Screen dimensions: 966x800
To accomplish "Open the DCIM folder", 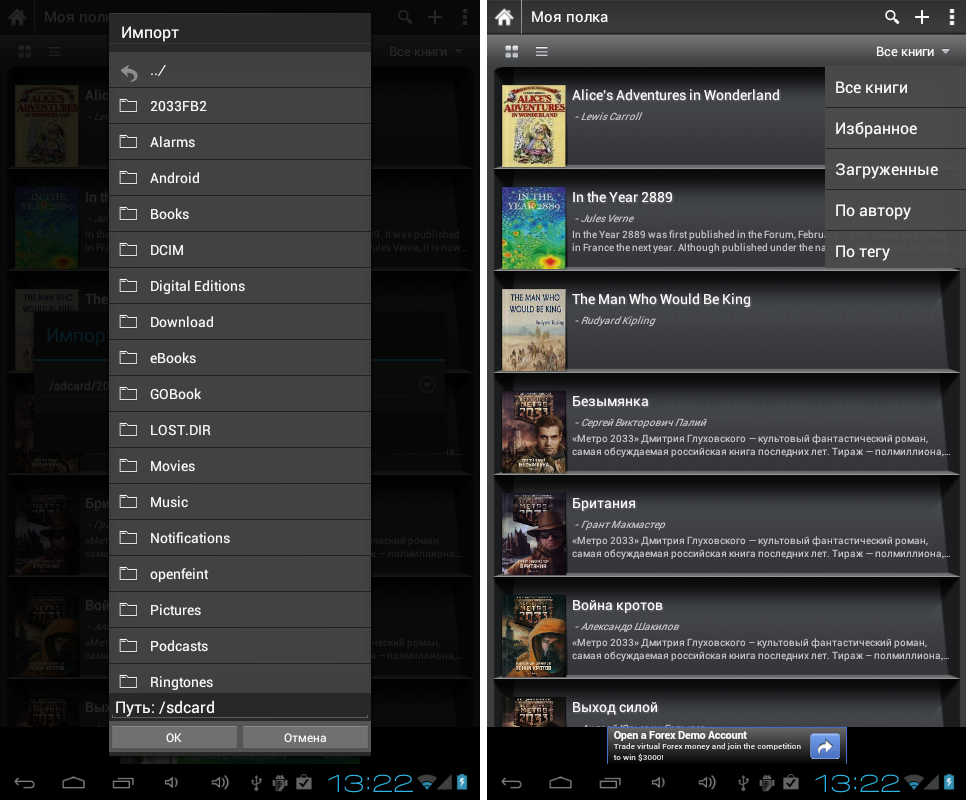I will 240,250.
